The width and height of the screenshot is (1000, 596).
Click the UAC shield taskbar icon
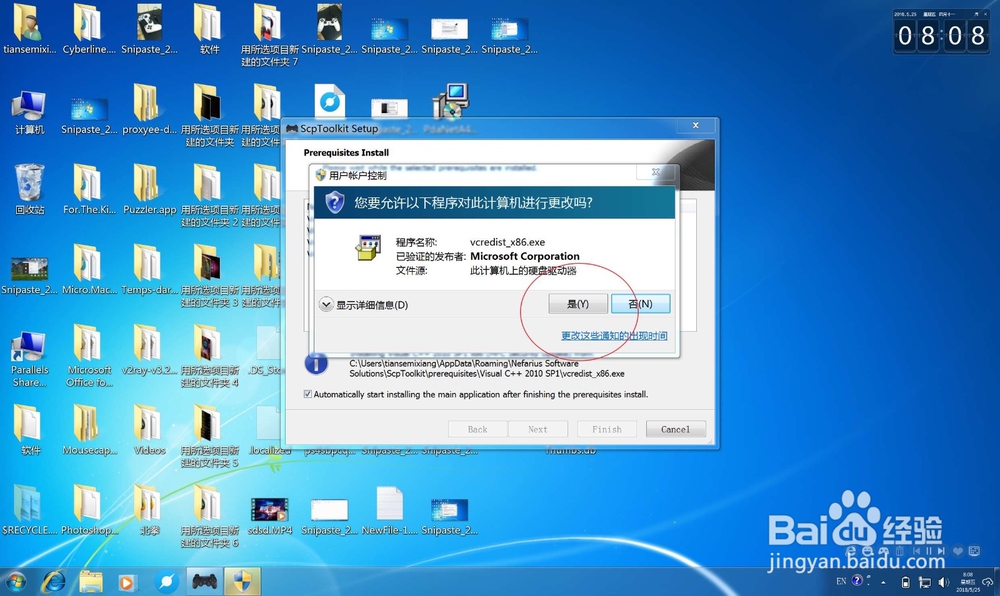pos(242,581)
